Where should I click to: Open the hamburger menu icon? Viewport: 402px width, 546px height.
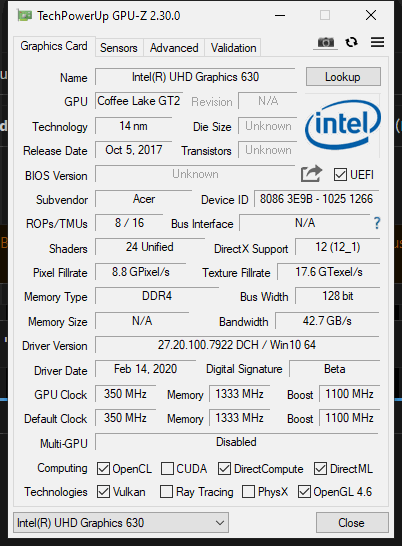pyautogui.click(x=377, y=42)
